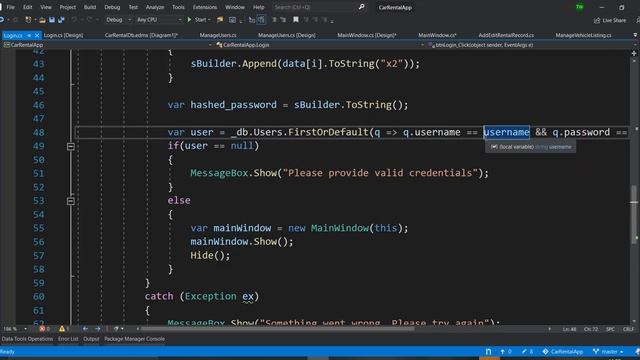The image size is (640, 360).
Task: Open the Analyze menu
Action: pos(155,7)
